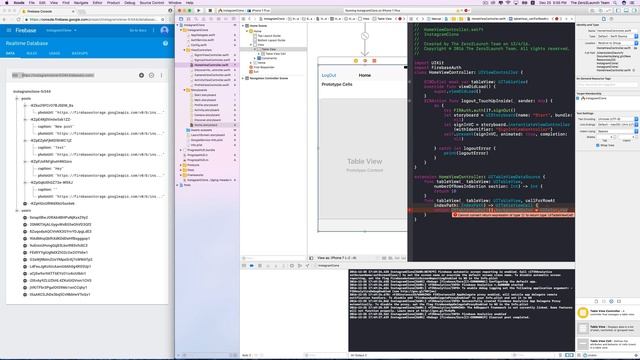Reload the Firebase Console page
The height and width of the screenshot is (360, 640).
(18, 19)
